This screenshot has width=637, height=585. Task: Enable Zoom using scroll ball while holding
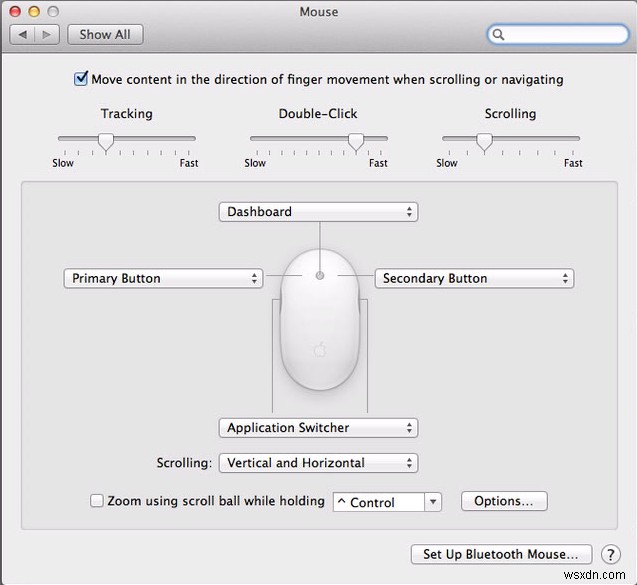(x=97, y=500)
